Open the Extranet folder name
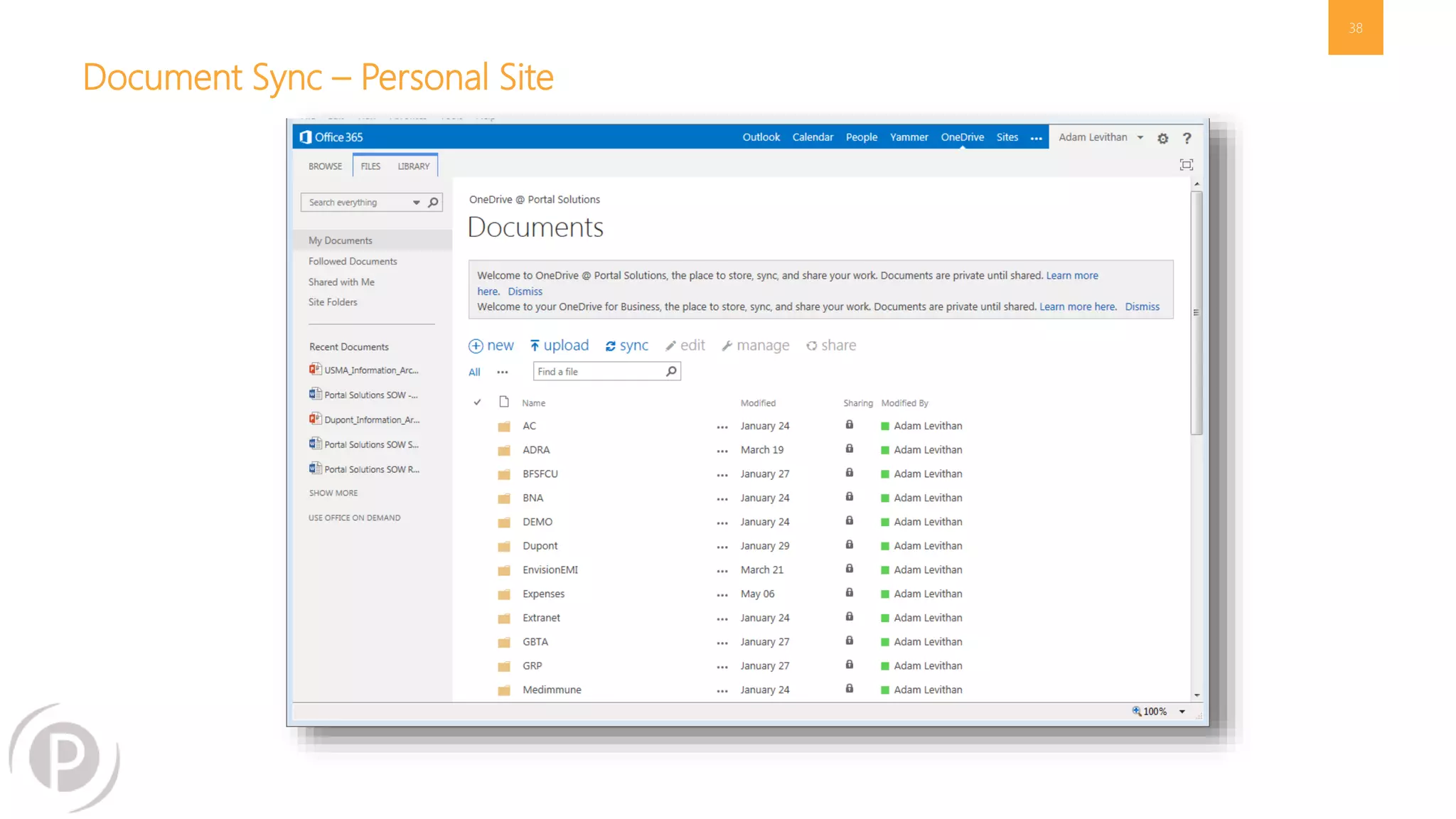The width and height of the screenshot is (1456, 819). tap(541, 618)
